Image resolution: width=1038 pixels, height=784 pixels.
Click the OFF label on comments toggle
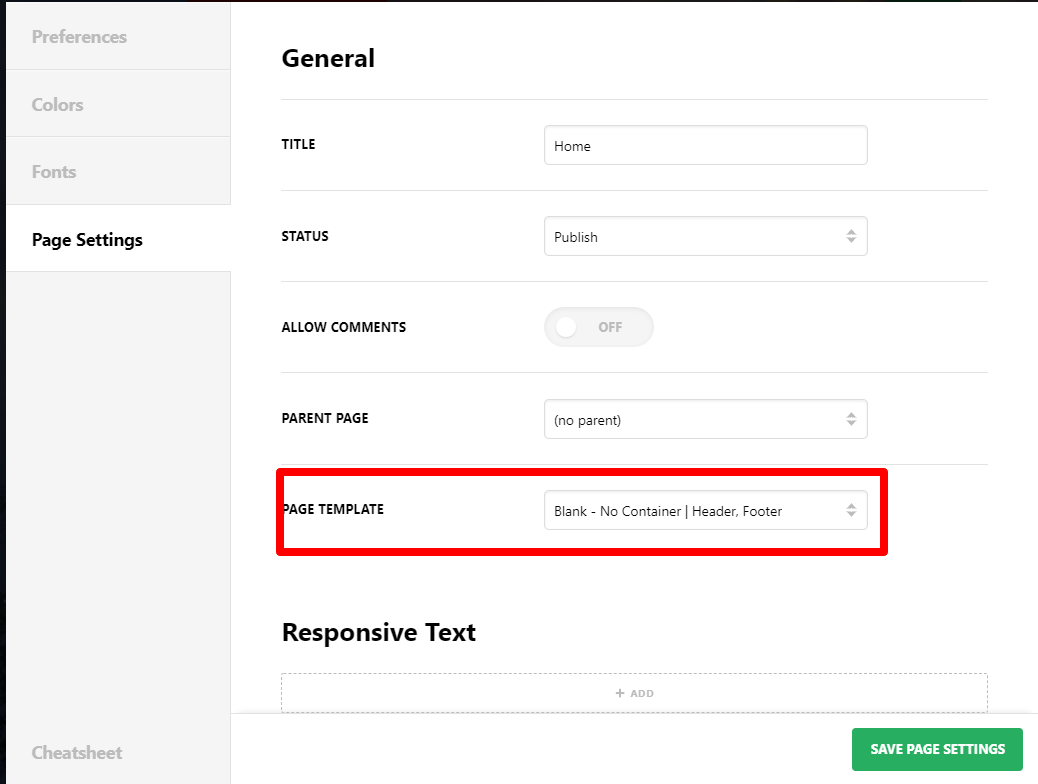[x=610, y=327]
